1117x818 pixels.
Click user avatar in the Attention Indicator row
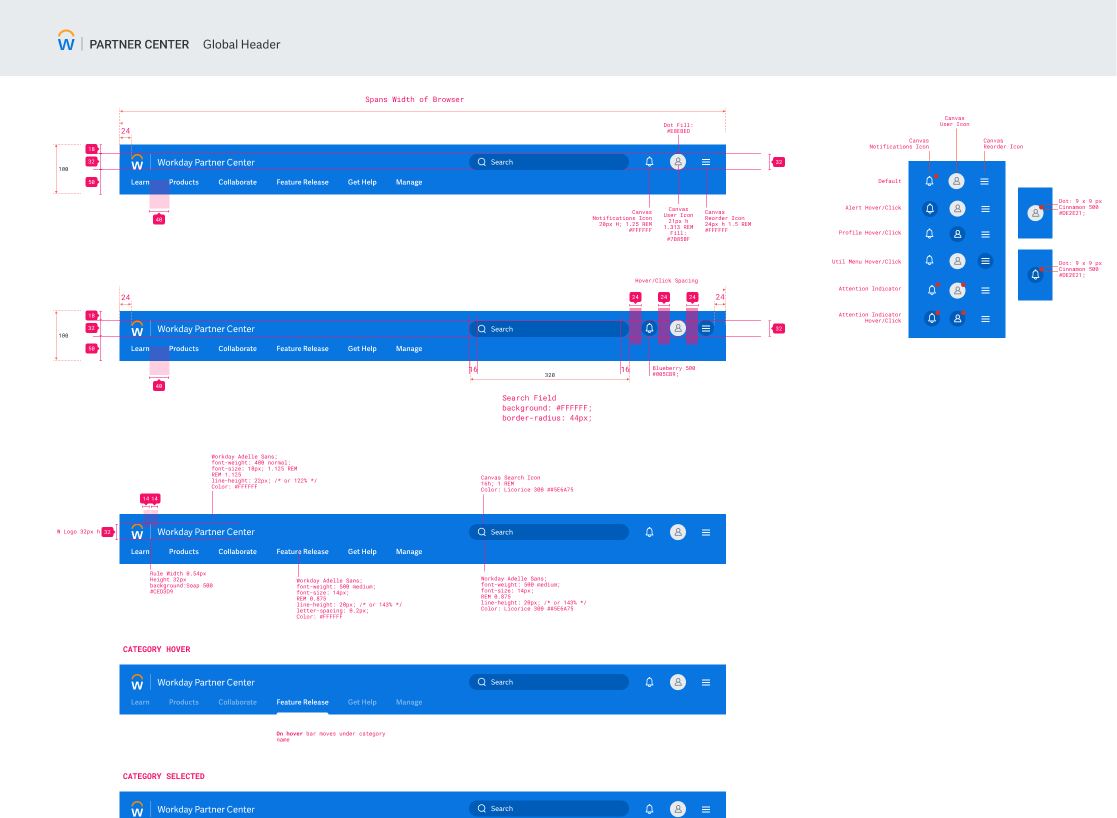click(957, 290)
